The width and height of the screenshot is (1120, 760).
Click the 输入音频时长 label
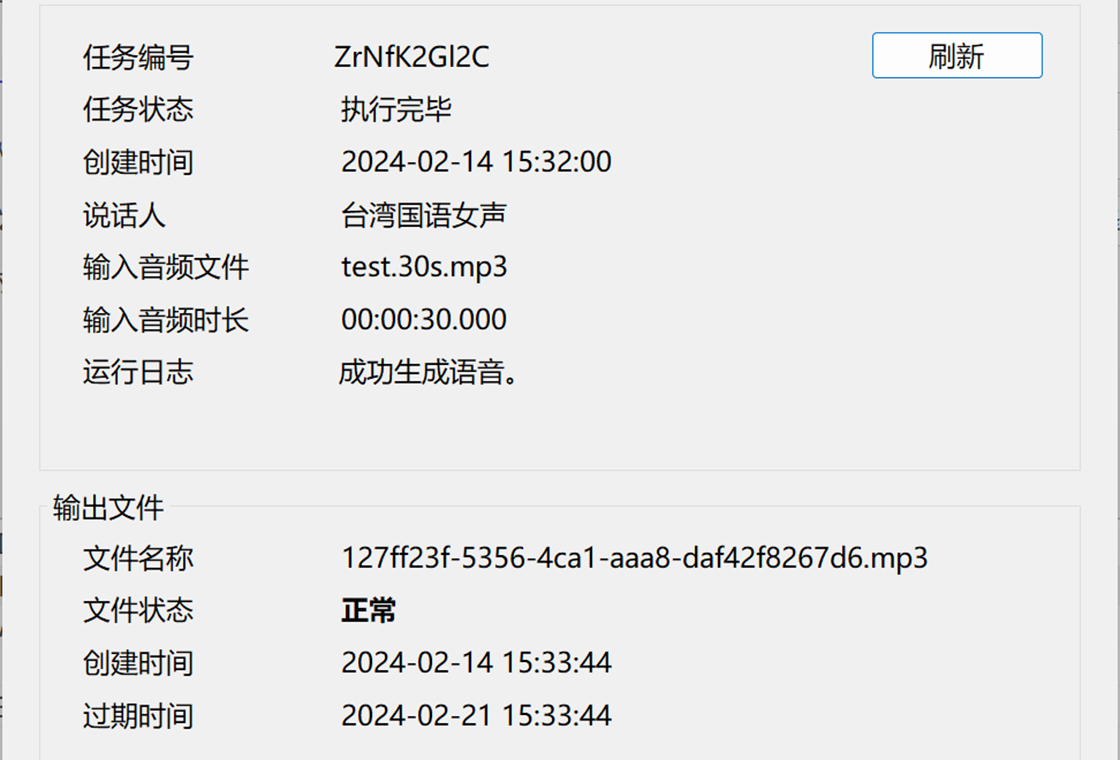coord(166,319)
